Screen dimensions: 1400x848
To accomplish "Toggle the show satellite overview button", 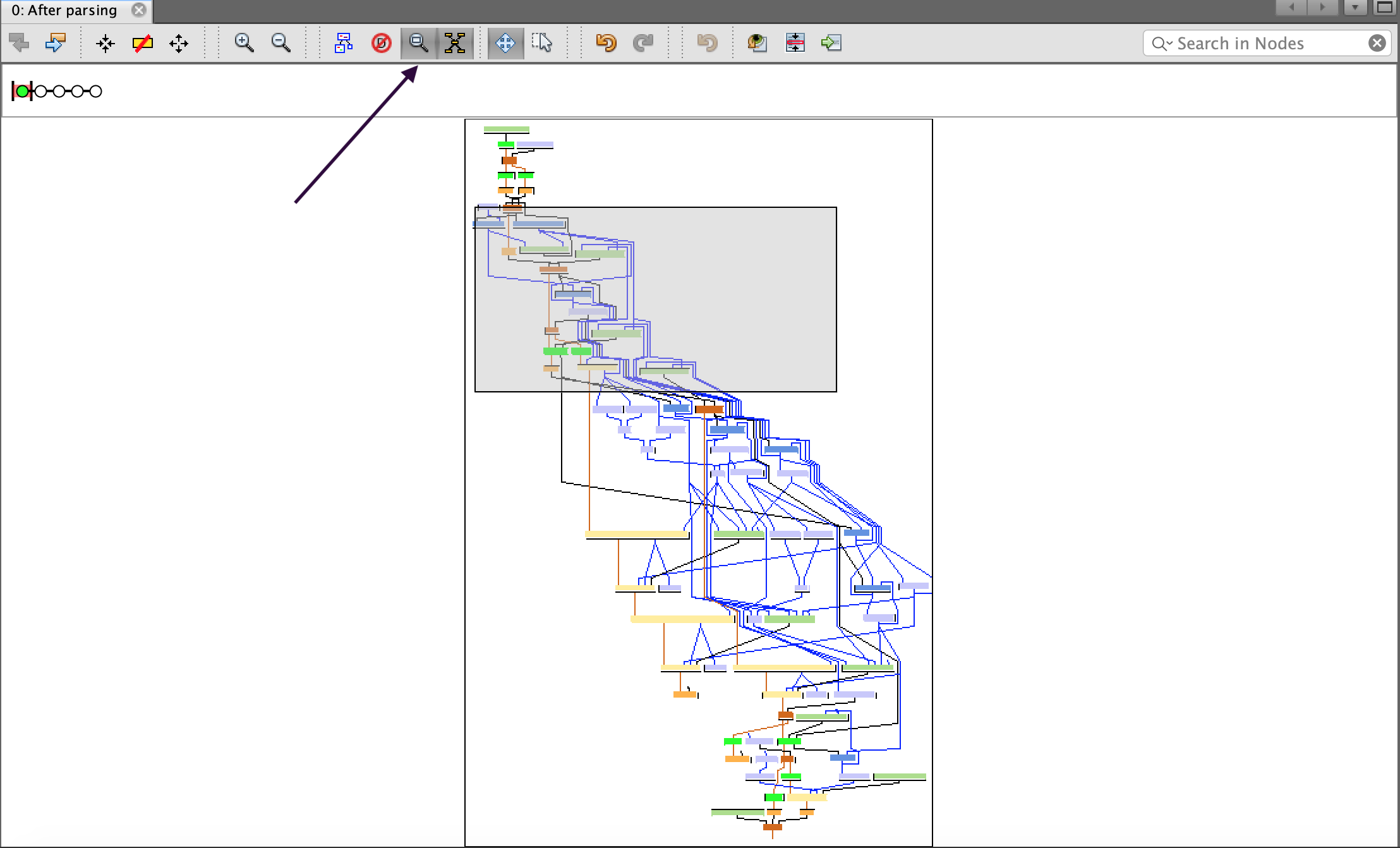I will [418, 43].
